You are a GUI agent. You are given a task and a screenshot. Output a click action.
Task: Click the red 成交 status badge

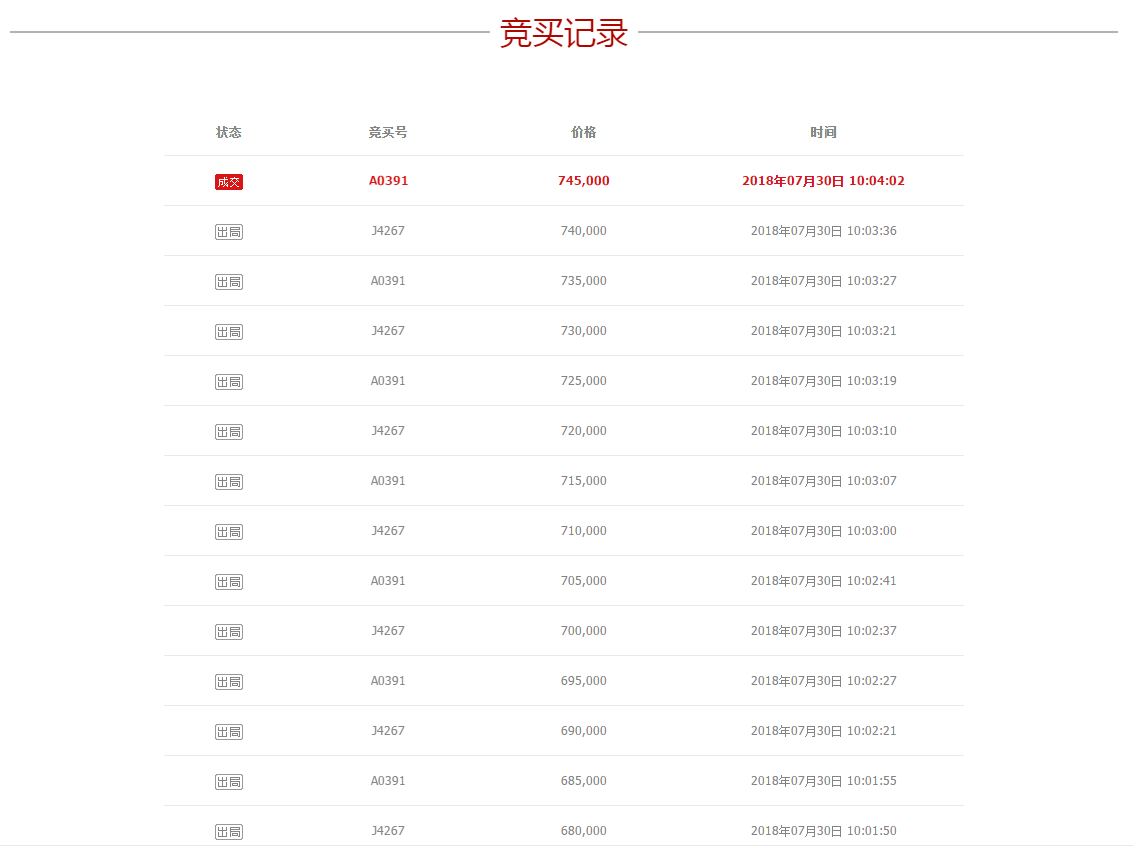pyautogui.click(x=228, y=182)
